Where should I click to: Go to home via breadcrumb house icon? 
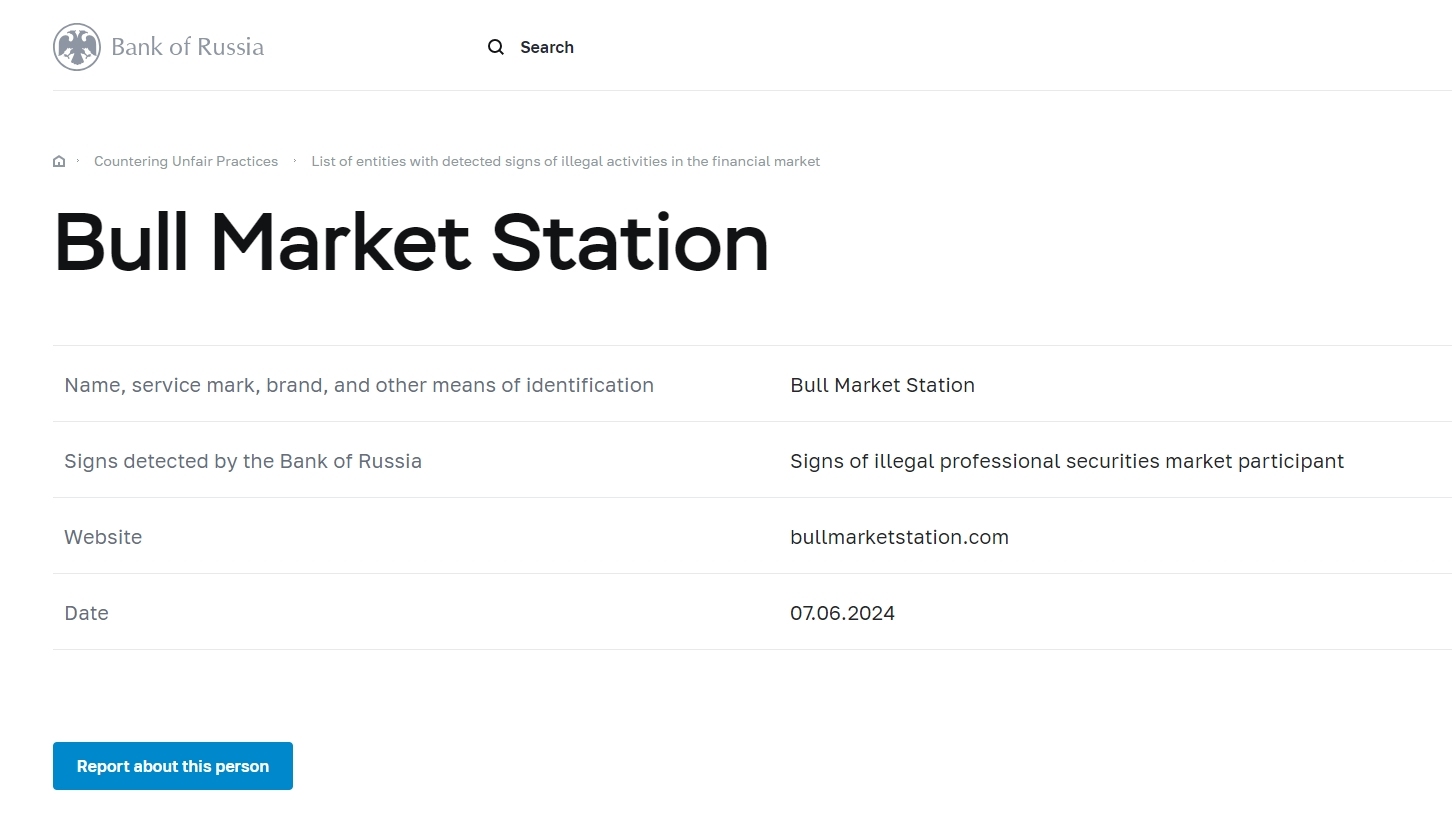59,161
